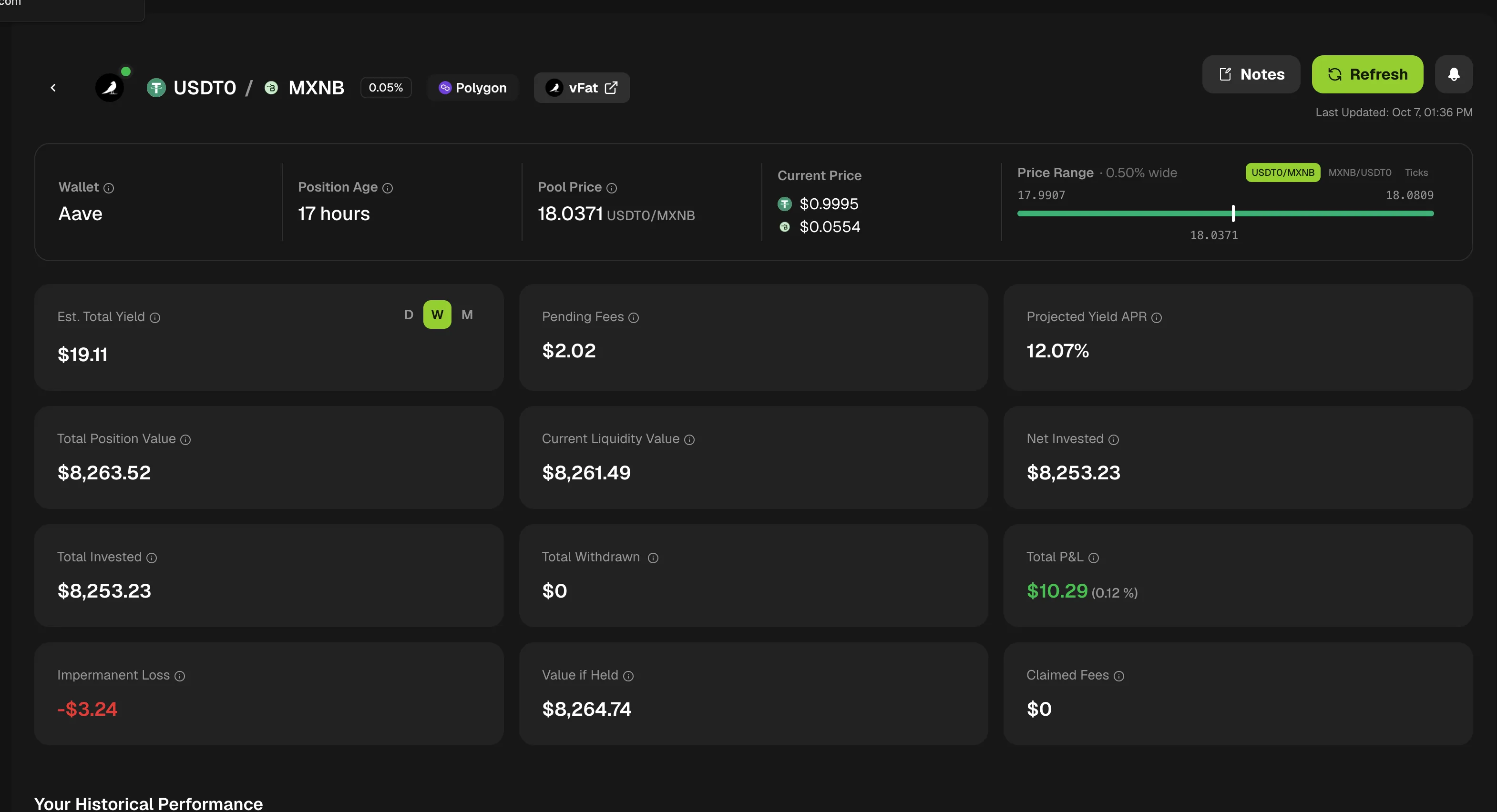The height and width of the screenshot is (812, 1497).
Task: Click info icon beside Claimed Fees
Action: (x=1118, y=676)
